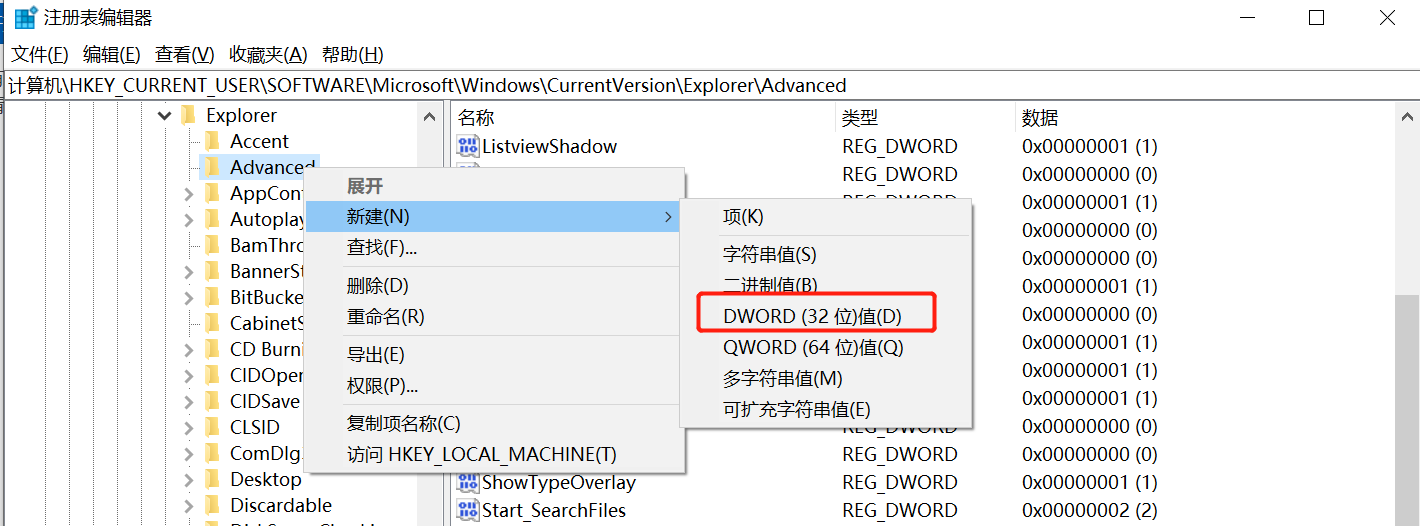Click the Start_SearchFiles value icon

click(x=467, y=510)
